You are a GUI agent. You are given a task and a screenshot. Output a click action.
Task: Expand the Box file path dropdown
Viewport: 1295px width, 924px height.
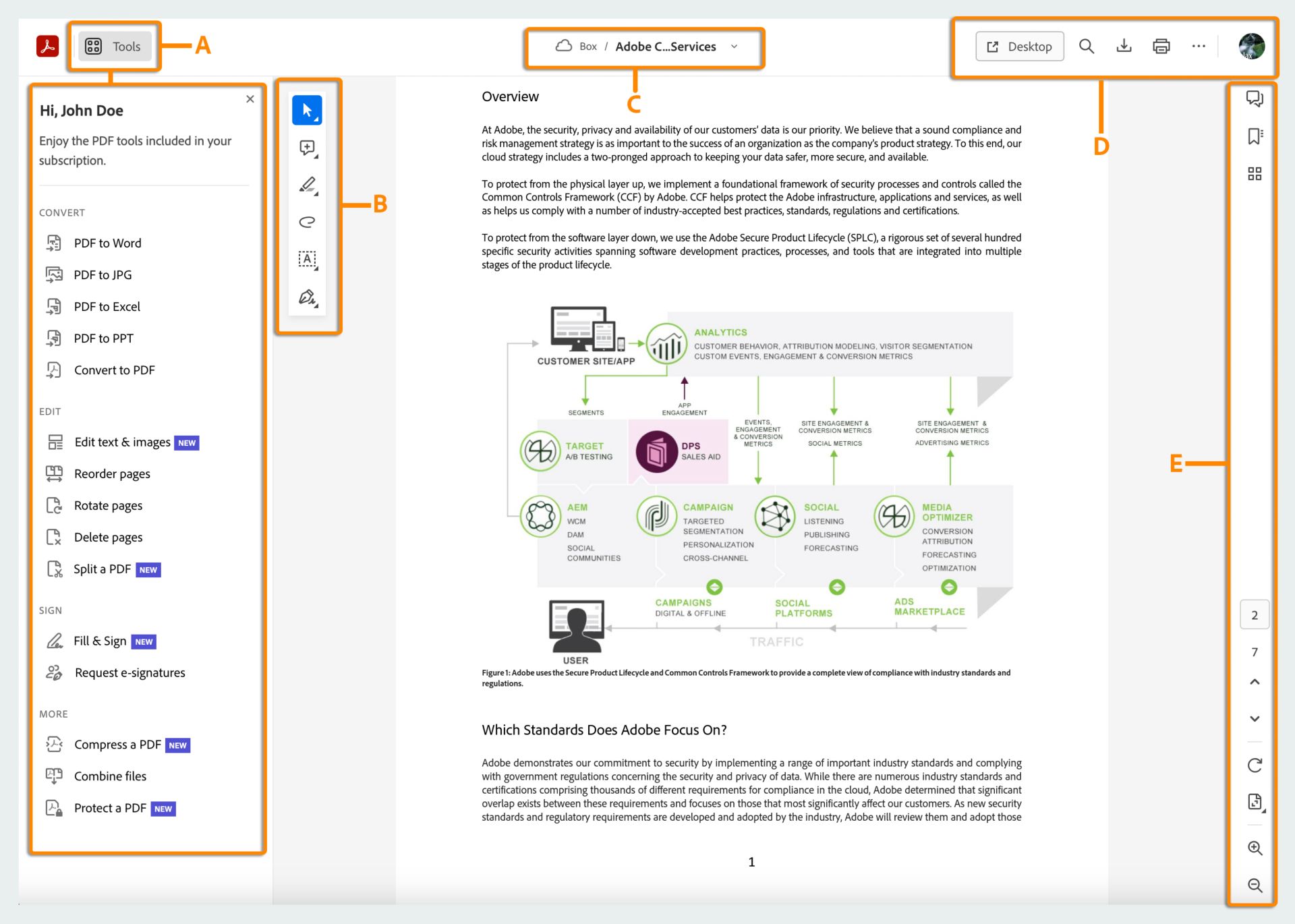737,45
